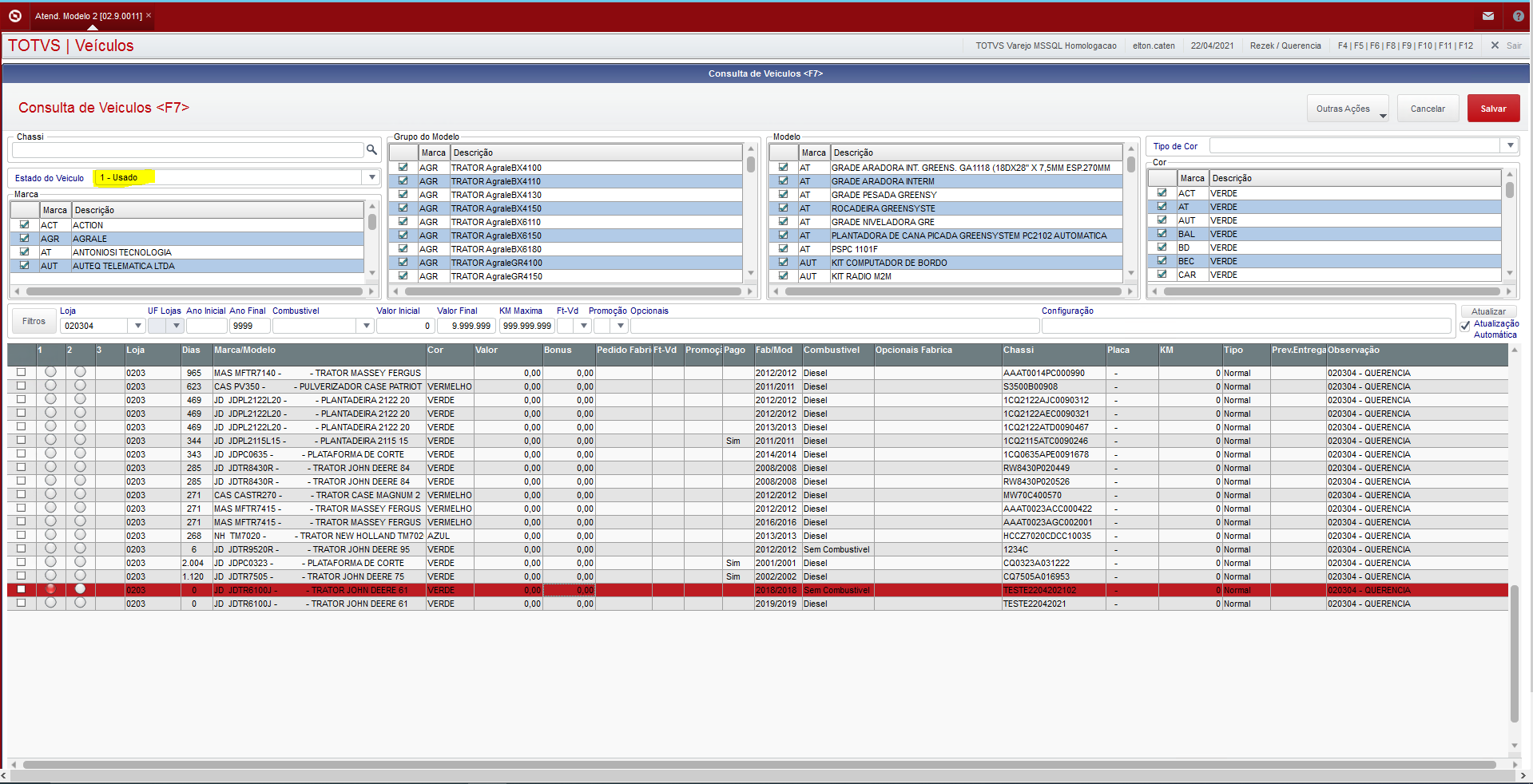Select KIT COMPUTADOR DE BORDO model row

coord(945,263)
